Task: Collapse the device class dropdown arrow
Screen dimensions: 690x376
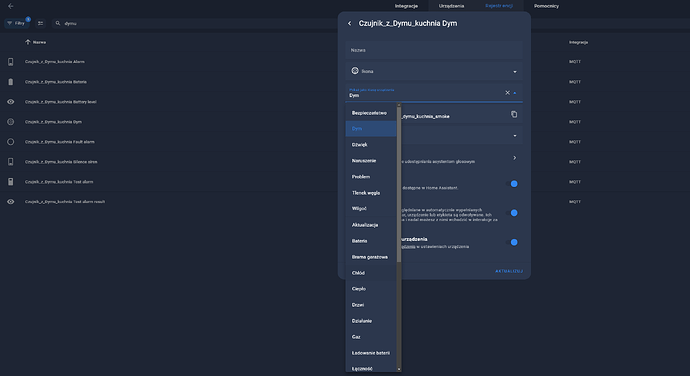Action: pos(515,93)
